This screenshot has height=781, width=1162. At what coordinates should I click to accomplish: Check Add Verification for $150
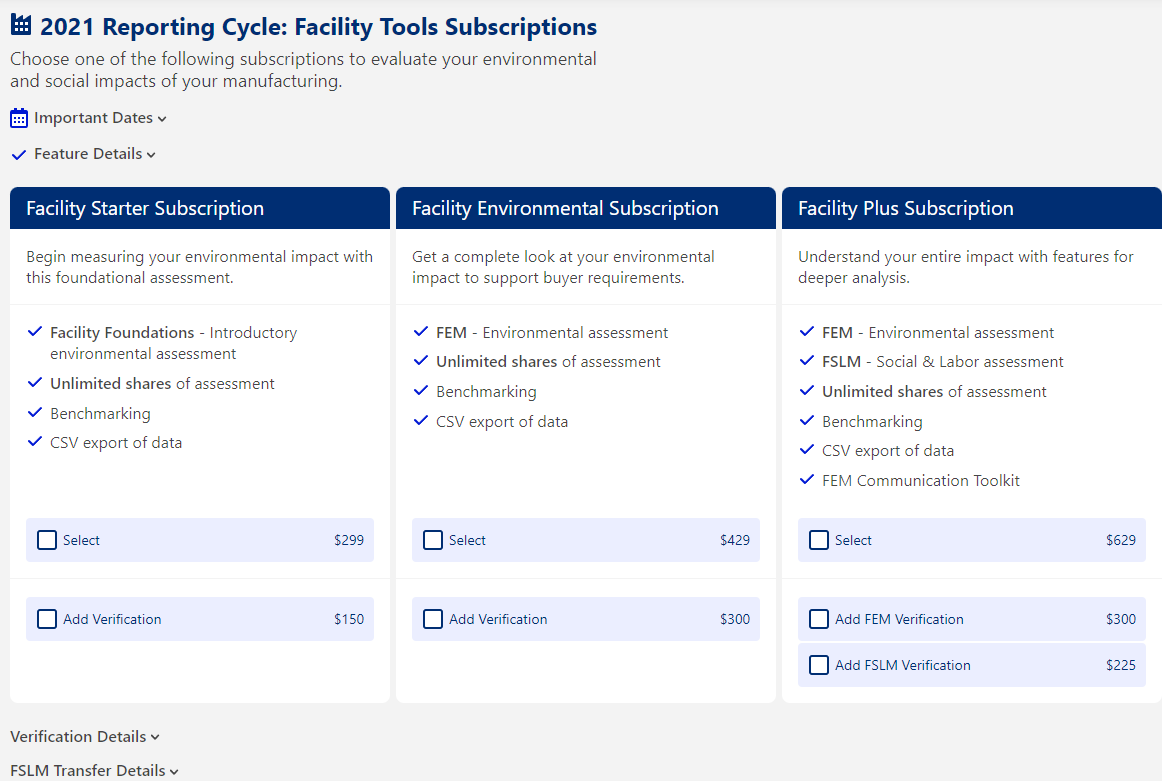(x=47, y=619)
